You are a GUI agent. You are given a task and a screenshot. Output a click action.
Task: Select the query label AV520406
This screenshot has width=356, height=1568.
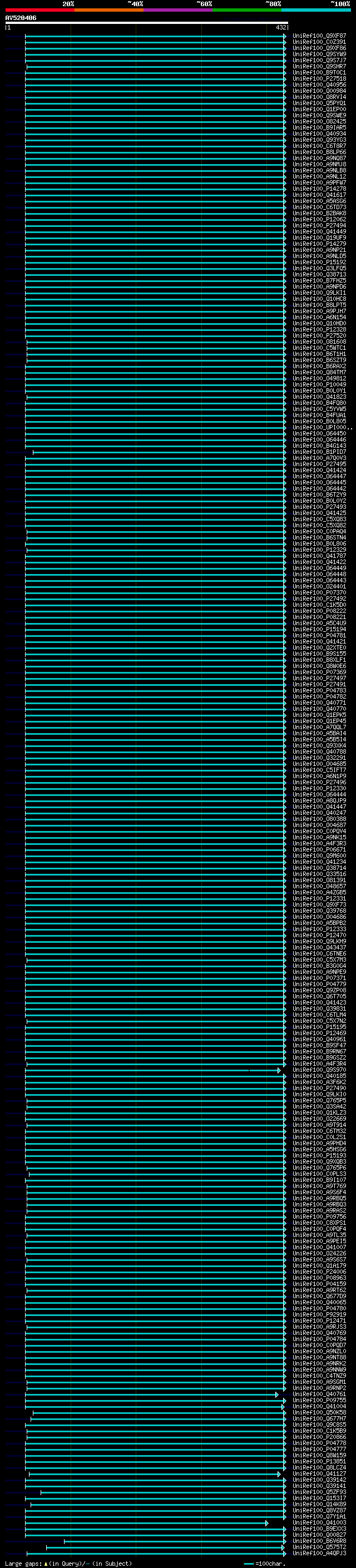[x=21, y=18]
